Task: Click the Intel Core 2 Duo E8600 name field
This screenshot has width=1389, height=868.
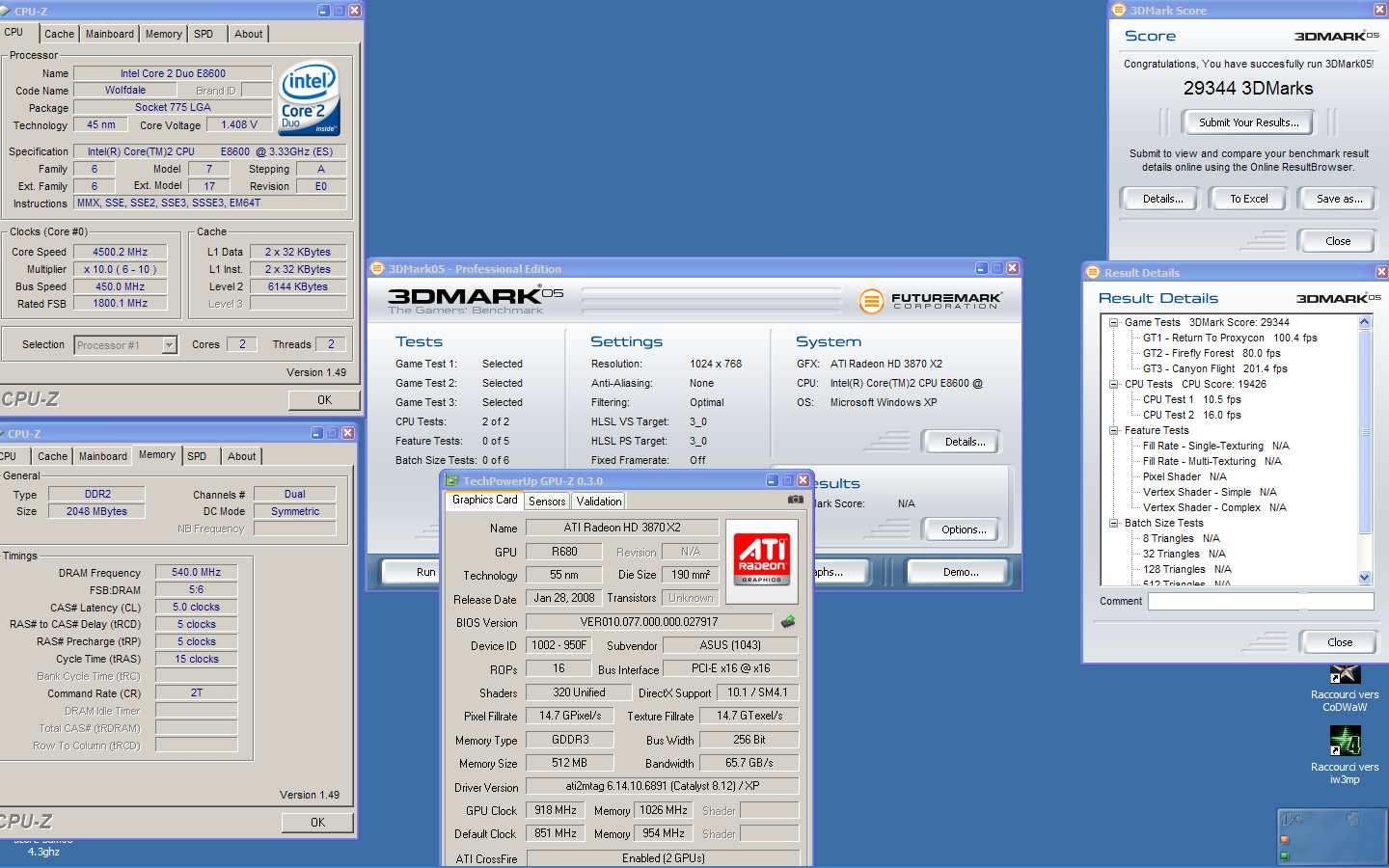Action: [x=173, y=73]
